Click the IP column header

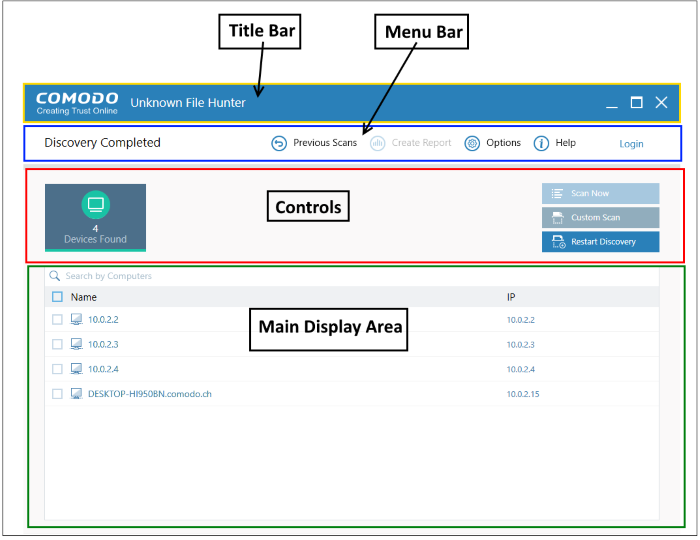511,297
